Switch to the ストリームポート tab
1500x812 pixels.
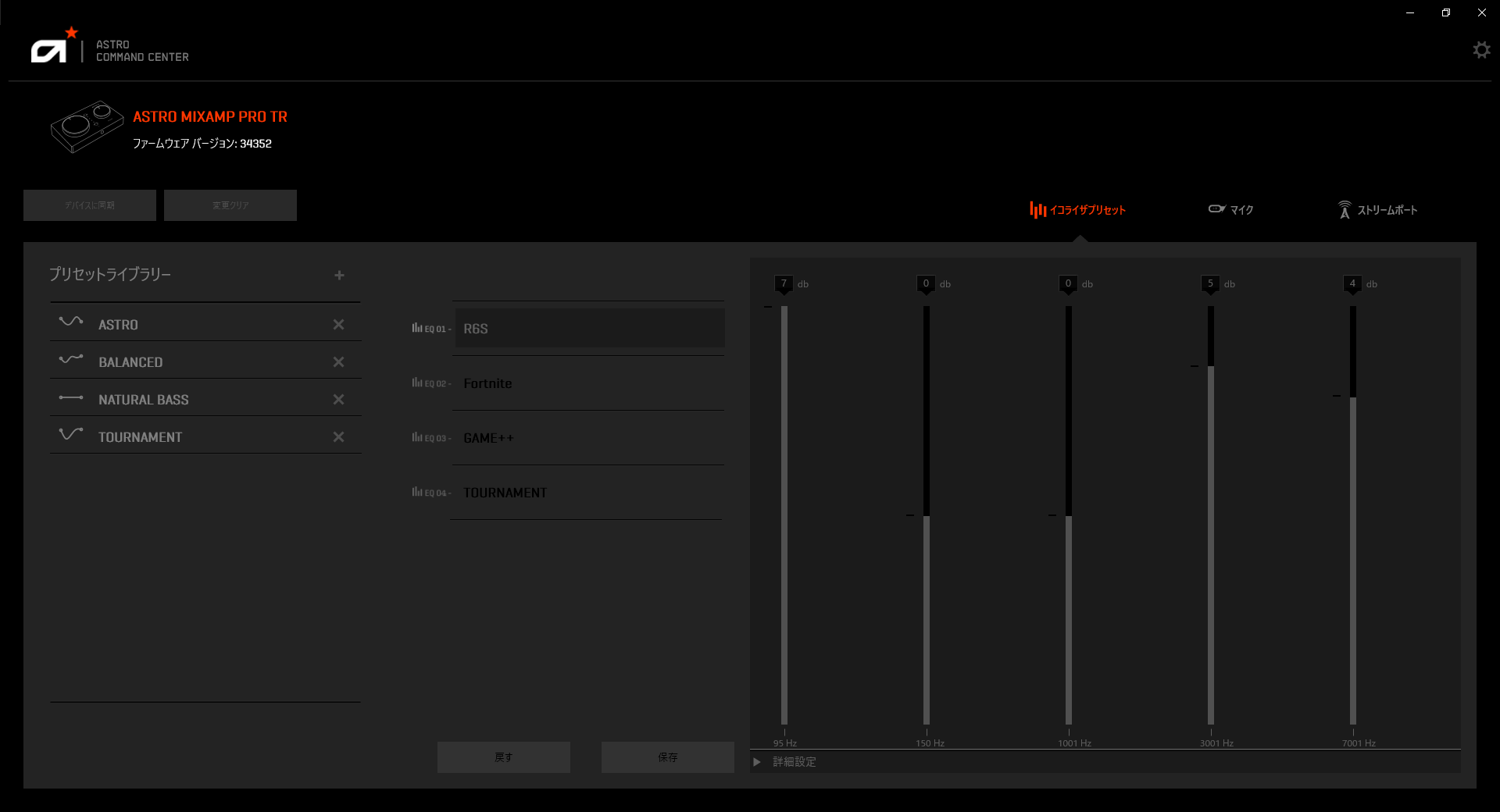coord(1378,209)
